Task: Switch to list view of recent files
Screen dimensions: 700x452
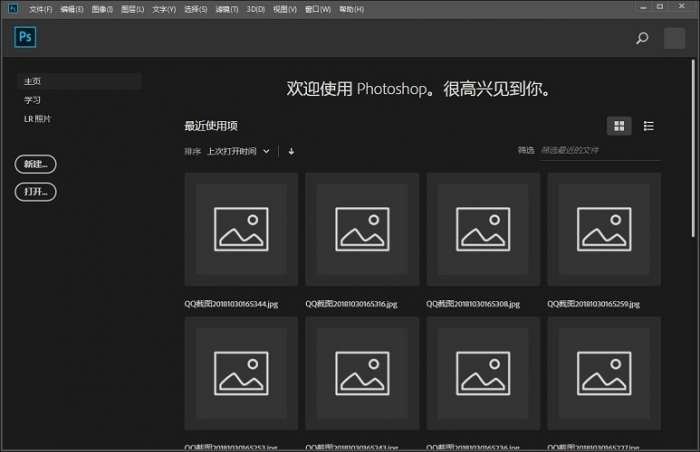Action: pos(648,126)
